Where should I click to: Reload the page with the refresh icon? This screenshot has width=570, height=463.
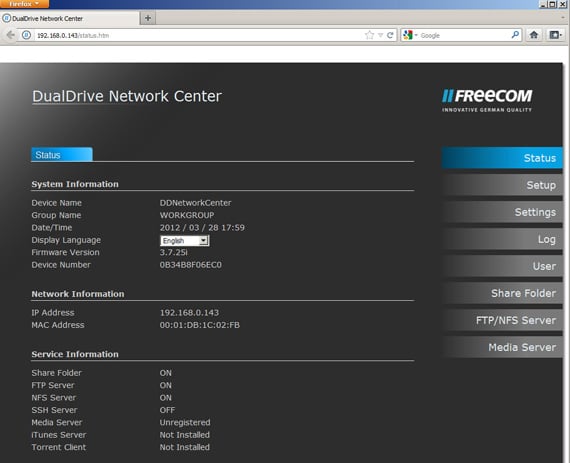tap(390, 35)
